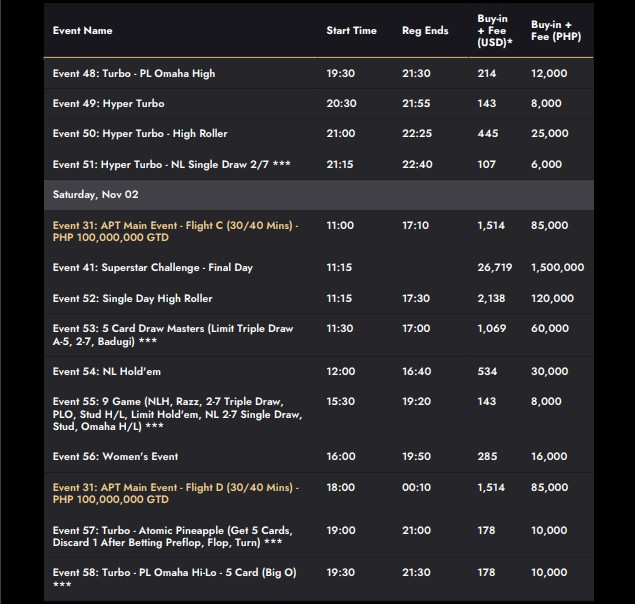The image size is (635, 604).
Task: Click Event 58 Turbo PL Omaha Hi-Lo
Action: [174, 573]
